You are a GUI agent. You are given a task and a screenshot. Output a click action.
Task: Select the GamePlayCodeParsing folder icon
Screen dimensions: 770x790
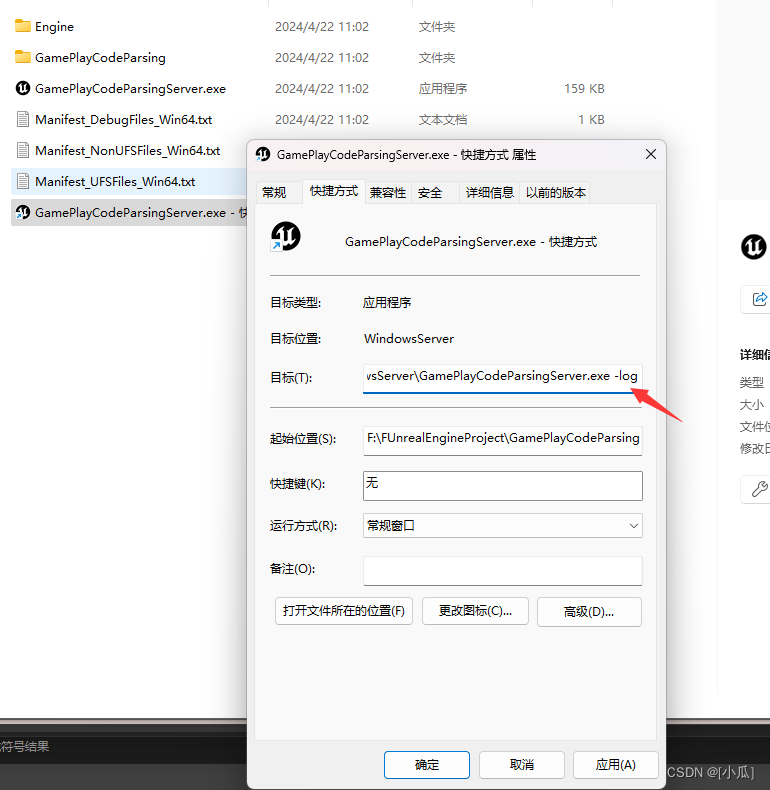coord(23,57)
